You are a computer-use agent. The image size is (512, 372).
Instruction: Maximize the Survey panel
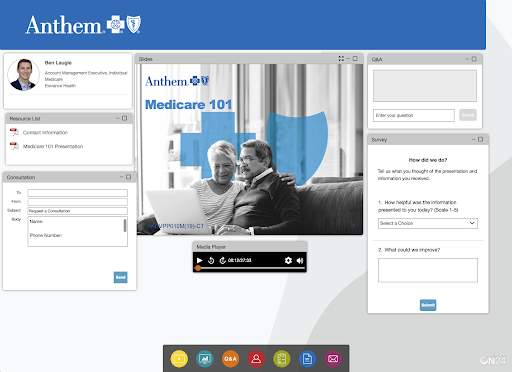(480, 139)
